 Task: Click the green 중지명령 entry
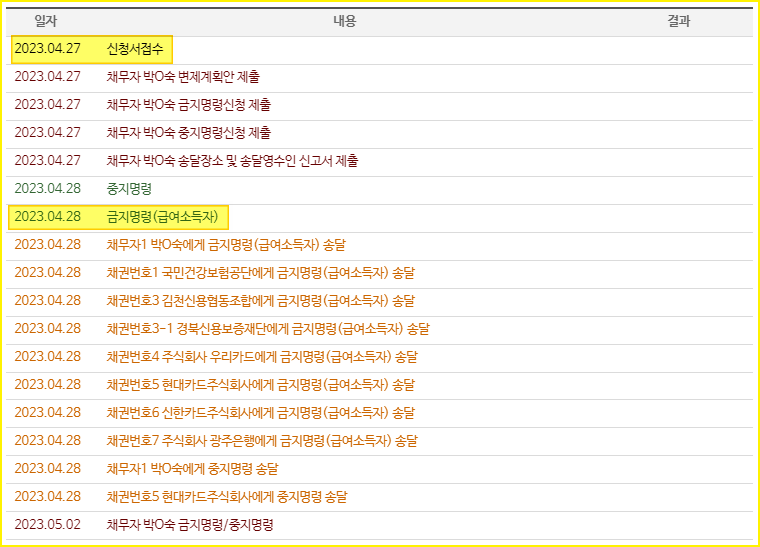129,188
